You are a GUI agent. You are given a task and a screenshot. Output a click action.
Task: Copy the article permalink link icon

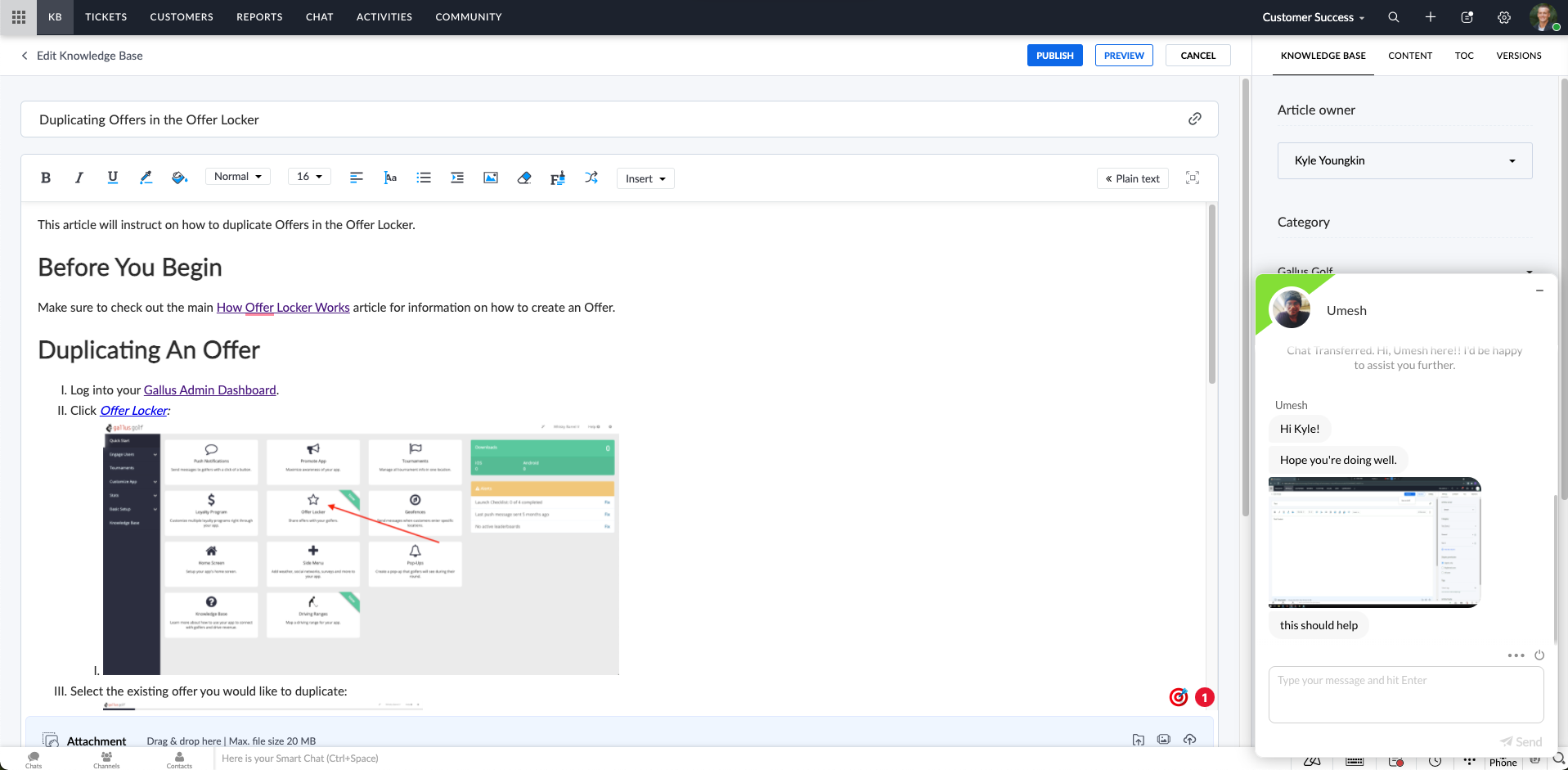click(1195, 119)
